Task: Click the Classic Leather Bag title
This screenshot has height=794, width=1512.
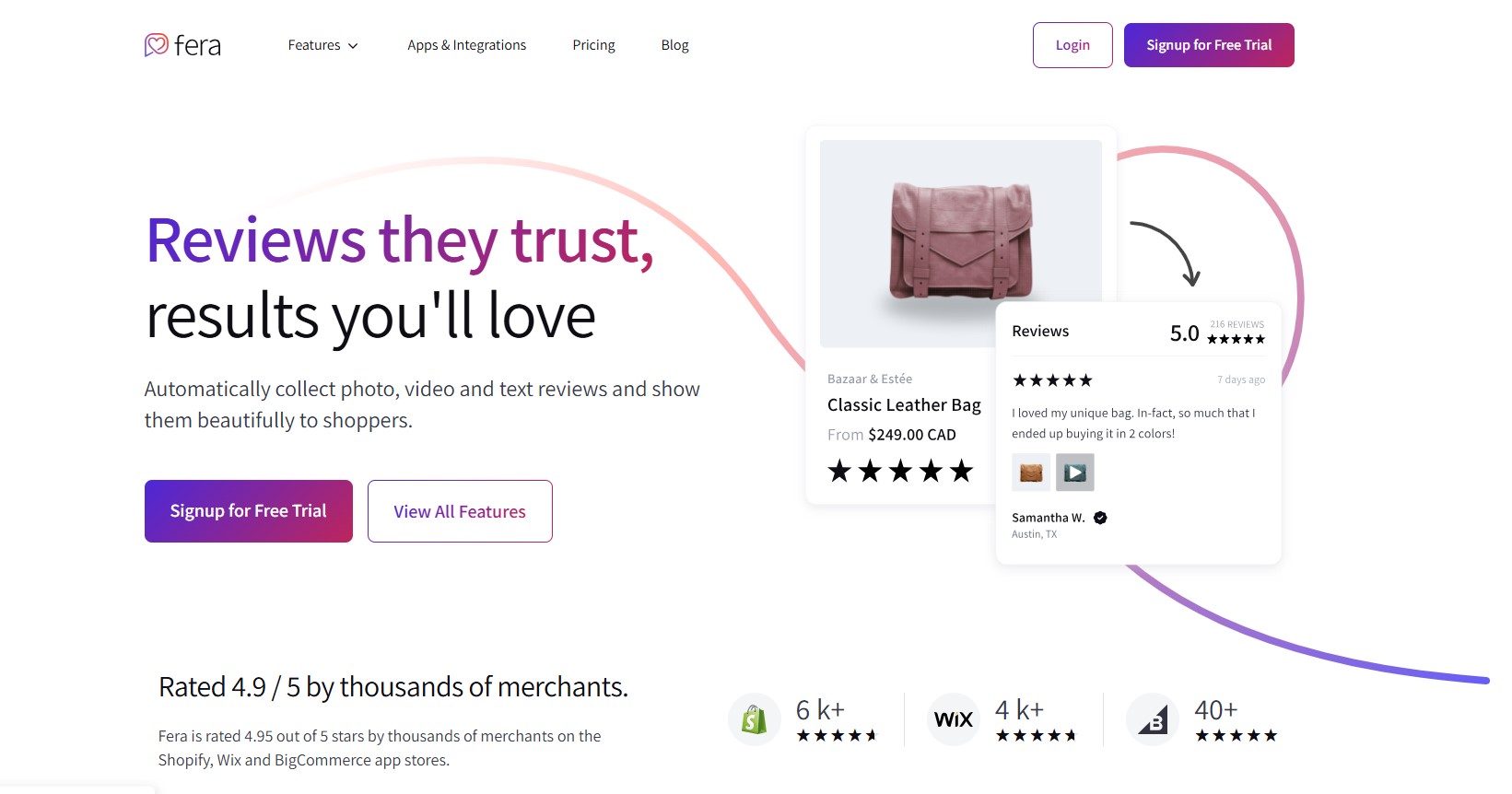Action: pyautogui.click(x=904, y=405)
